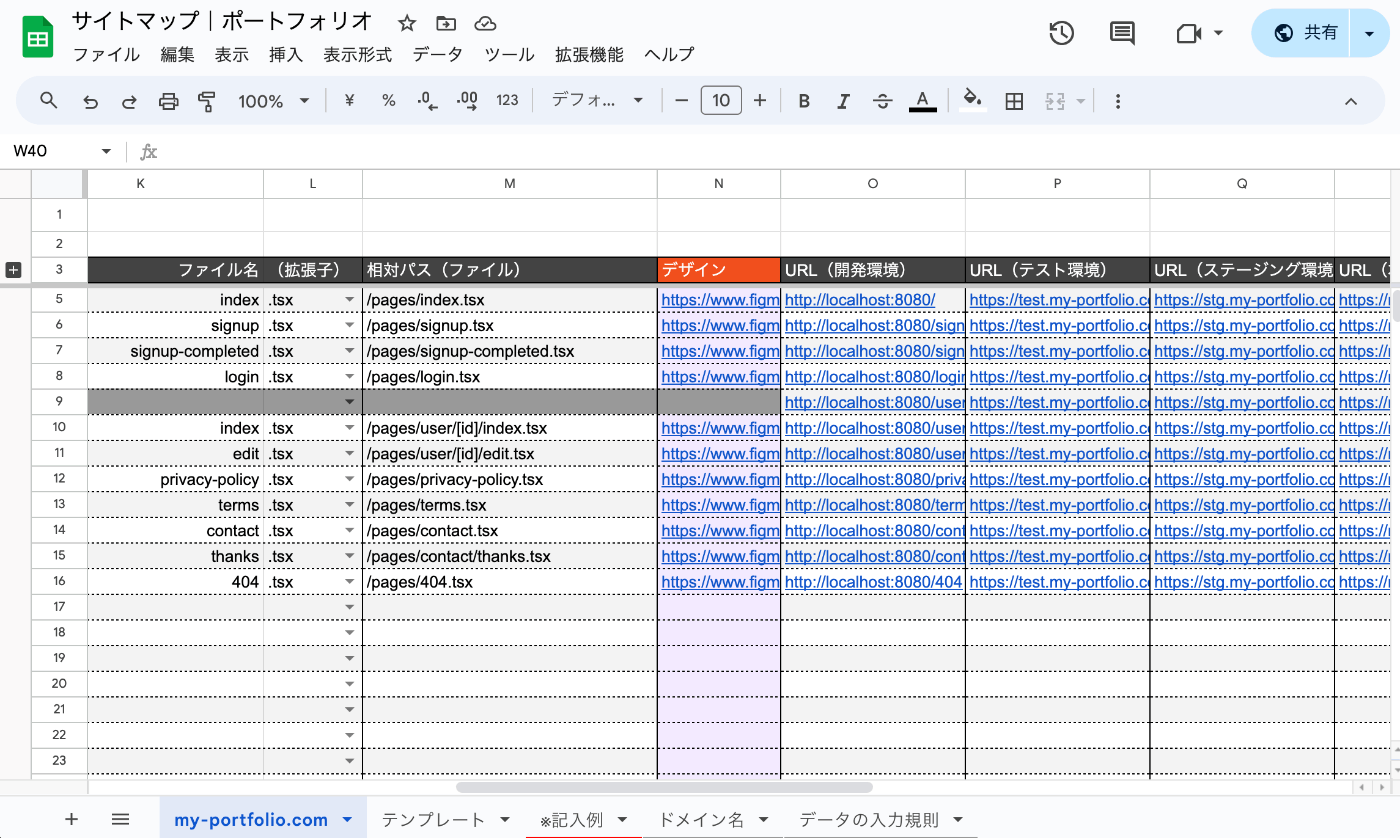The image size is (1400, 838).
Task: Open borders menu
Action: [1014, 100]
